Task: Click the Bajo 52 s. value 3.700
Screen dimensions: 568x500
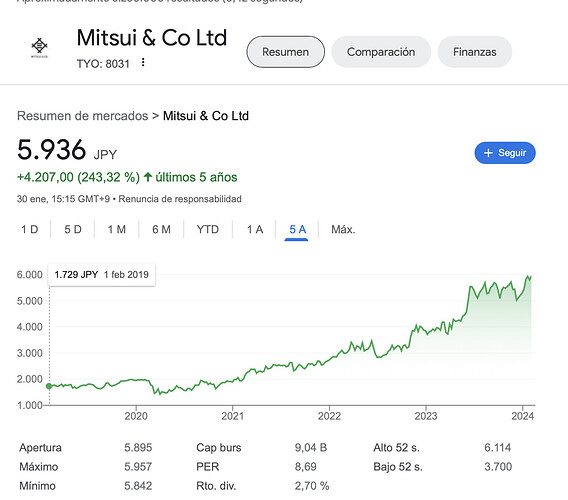Action: click(498, 467)
